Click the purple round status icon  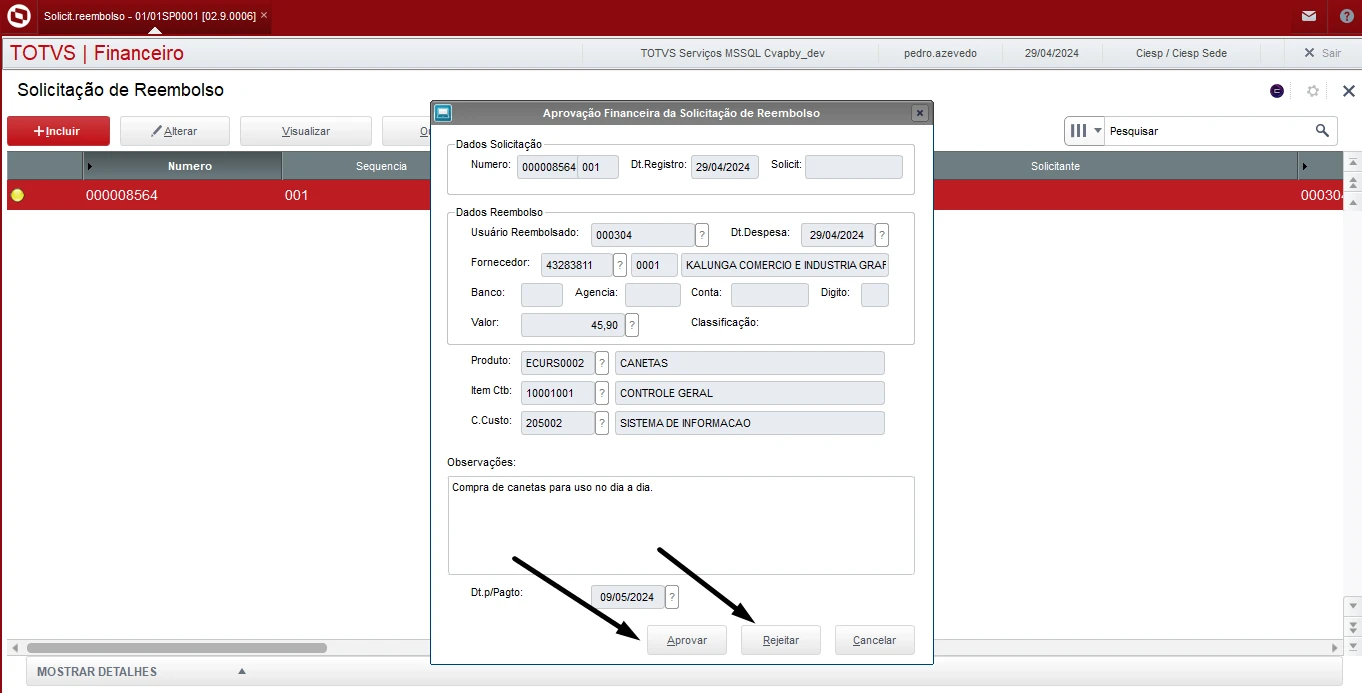(x=1277, y=91)
